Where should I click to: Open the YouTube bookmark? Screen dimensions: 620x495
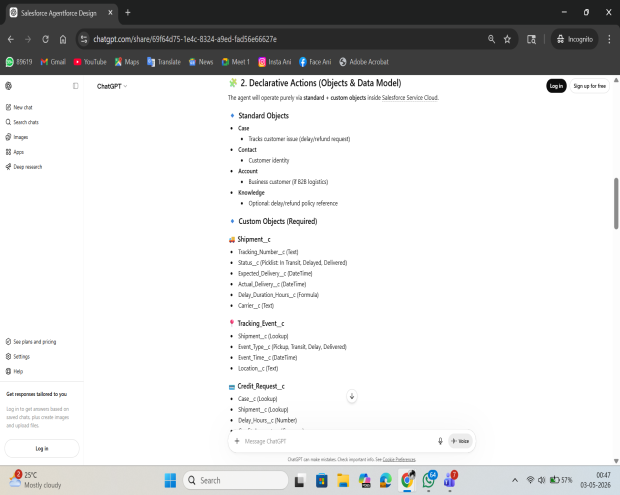90,62
